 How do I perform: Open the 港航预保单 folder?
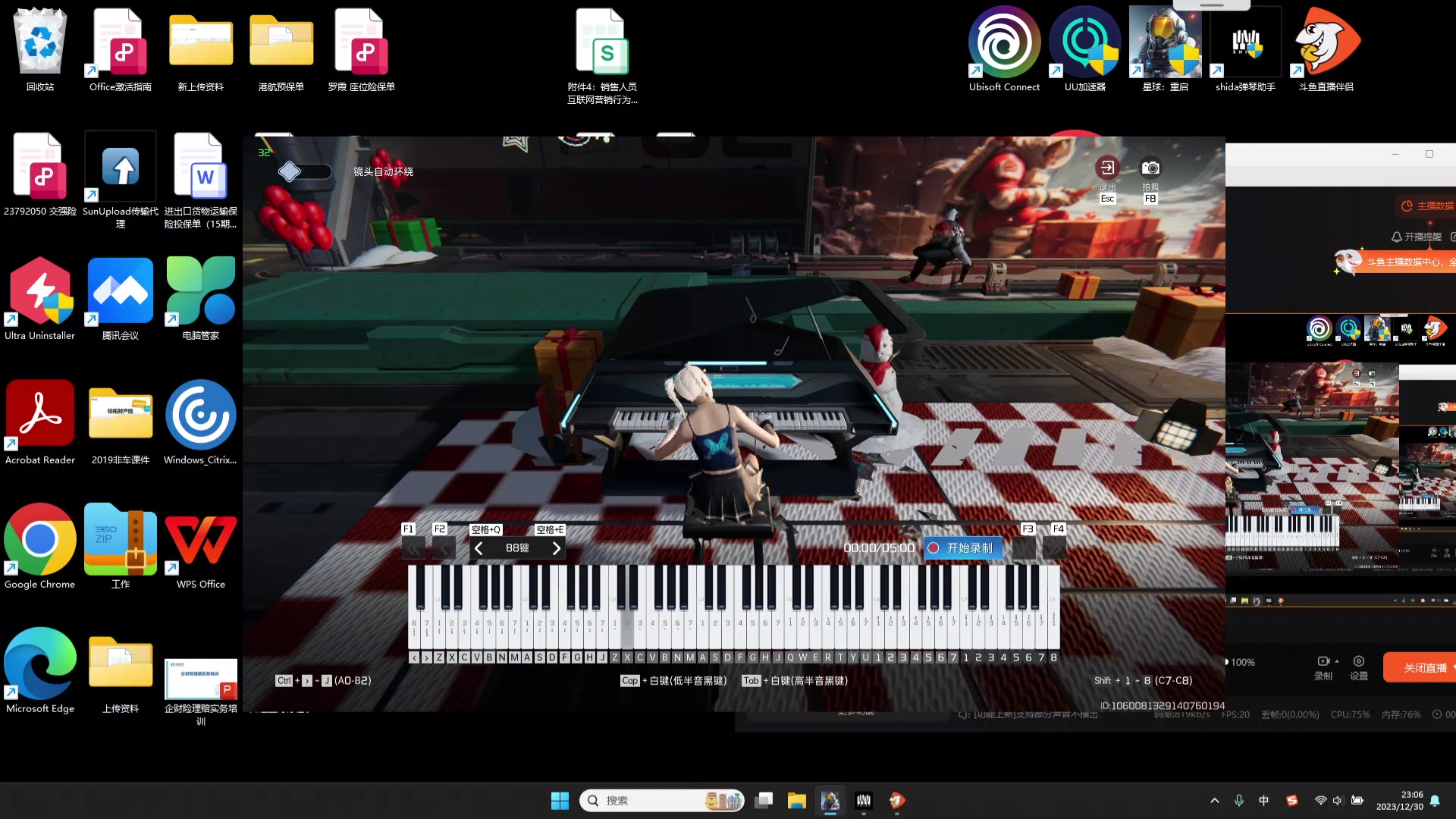pos(281,50)
